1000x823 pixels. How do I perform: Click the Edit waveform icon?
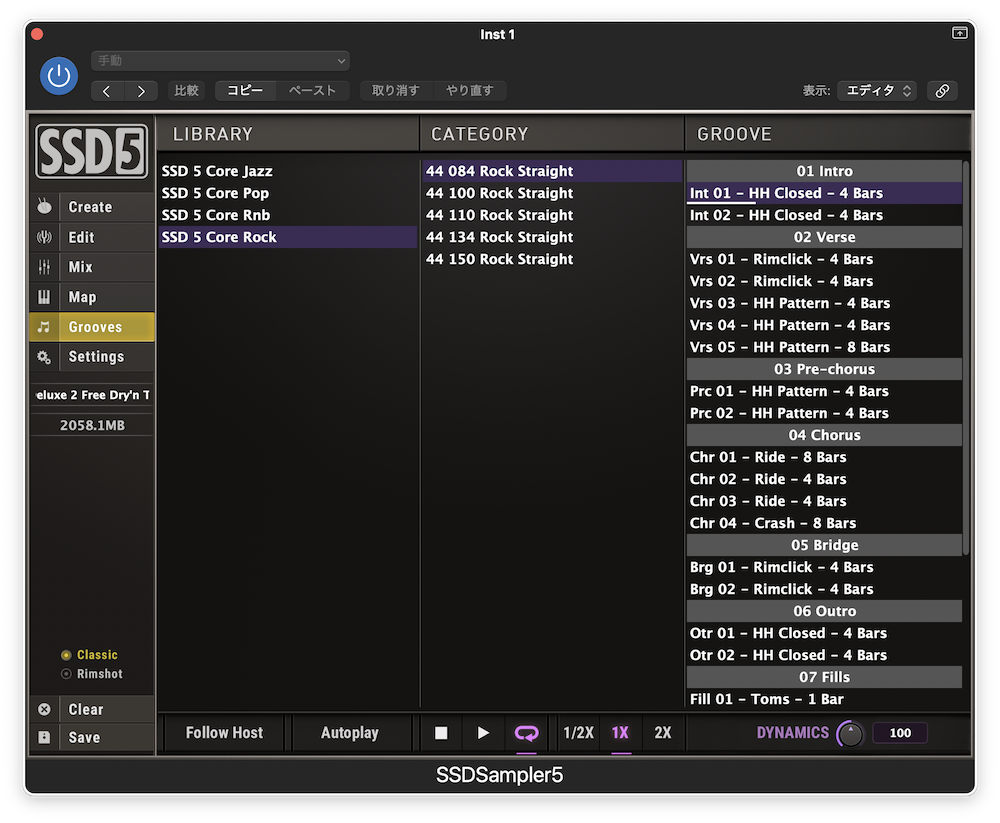pos(44,237)
